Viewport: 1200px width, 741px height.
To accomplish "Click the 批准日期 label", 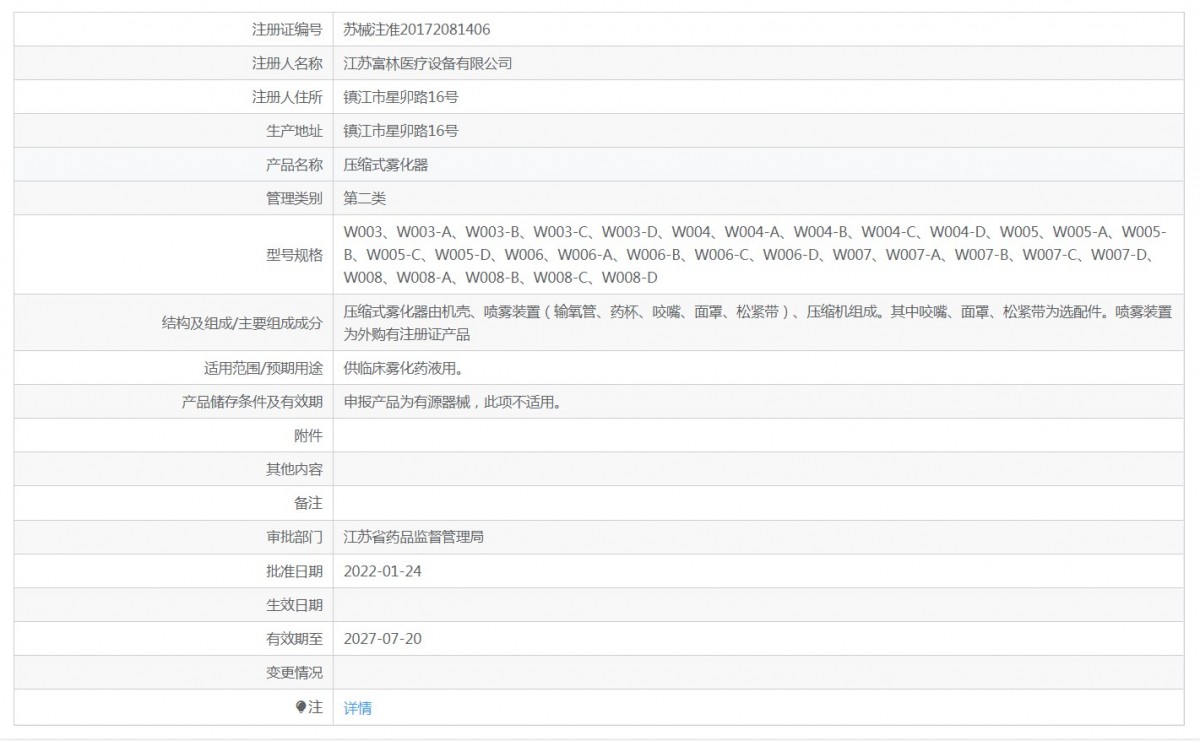I will tap(294, 571).
